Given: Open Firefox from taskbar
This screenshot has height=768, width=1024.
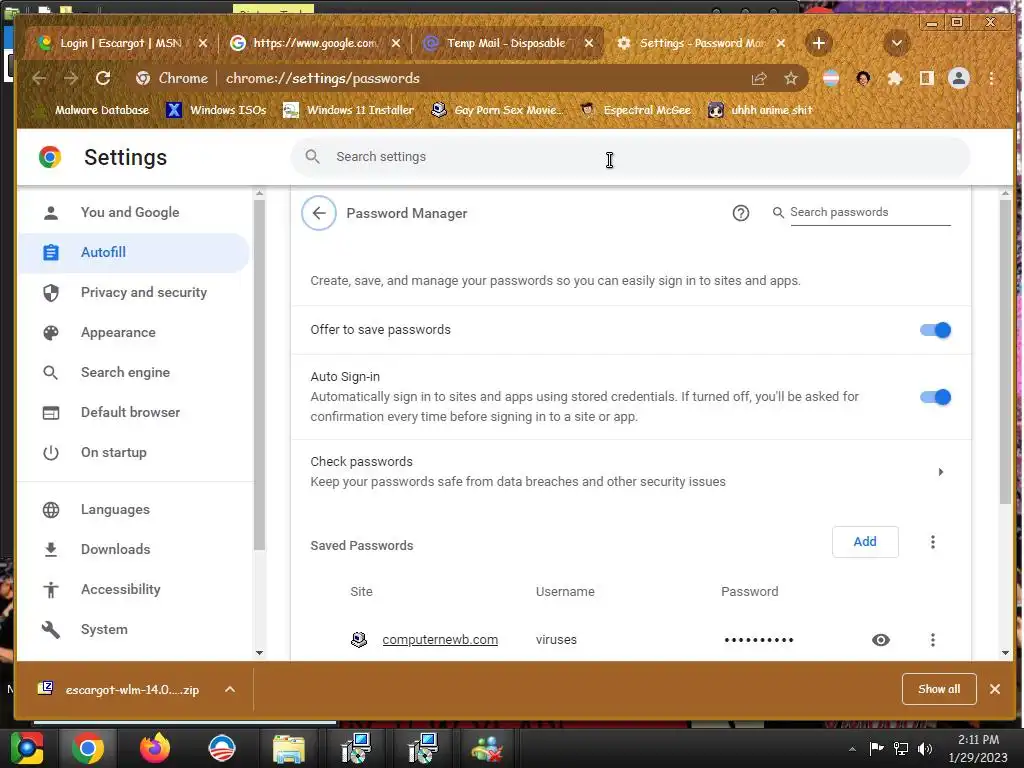Looking at the screenshot, I should tap(155, 748).
